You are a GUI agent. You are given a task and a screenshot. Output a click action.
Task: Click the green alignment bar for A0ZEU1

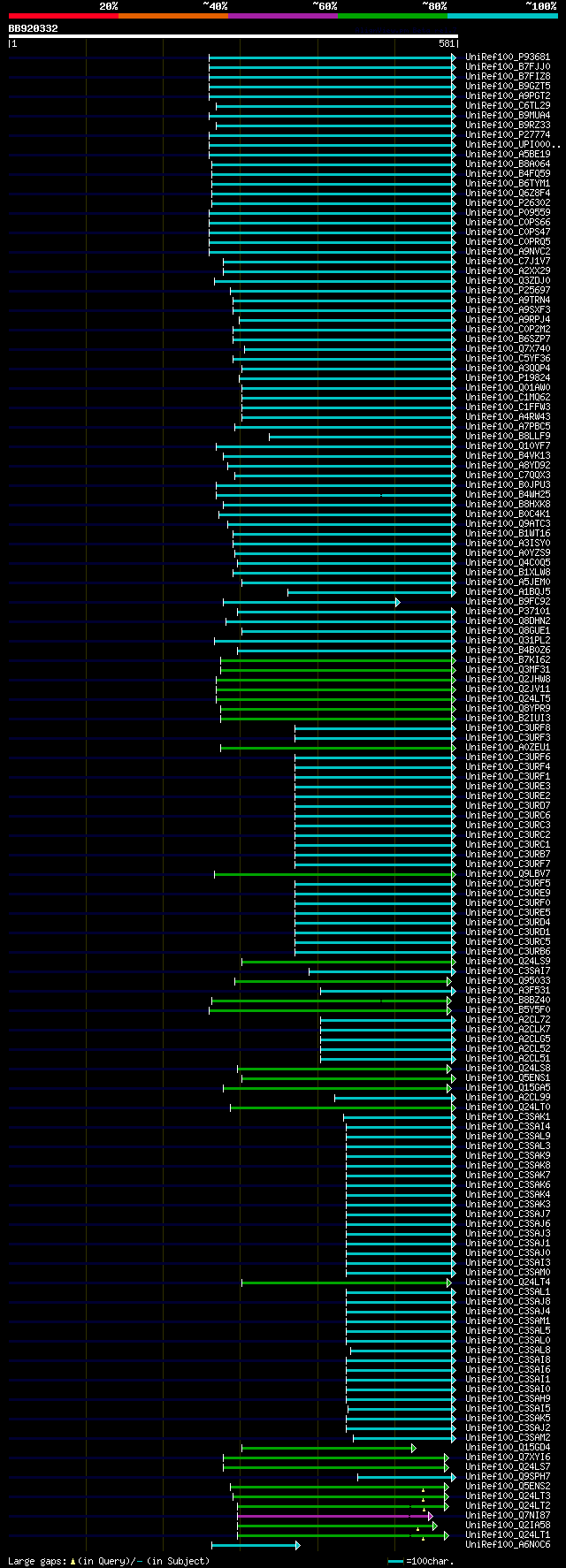[x=337, y=748]
